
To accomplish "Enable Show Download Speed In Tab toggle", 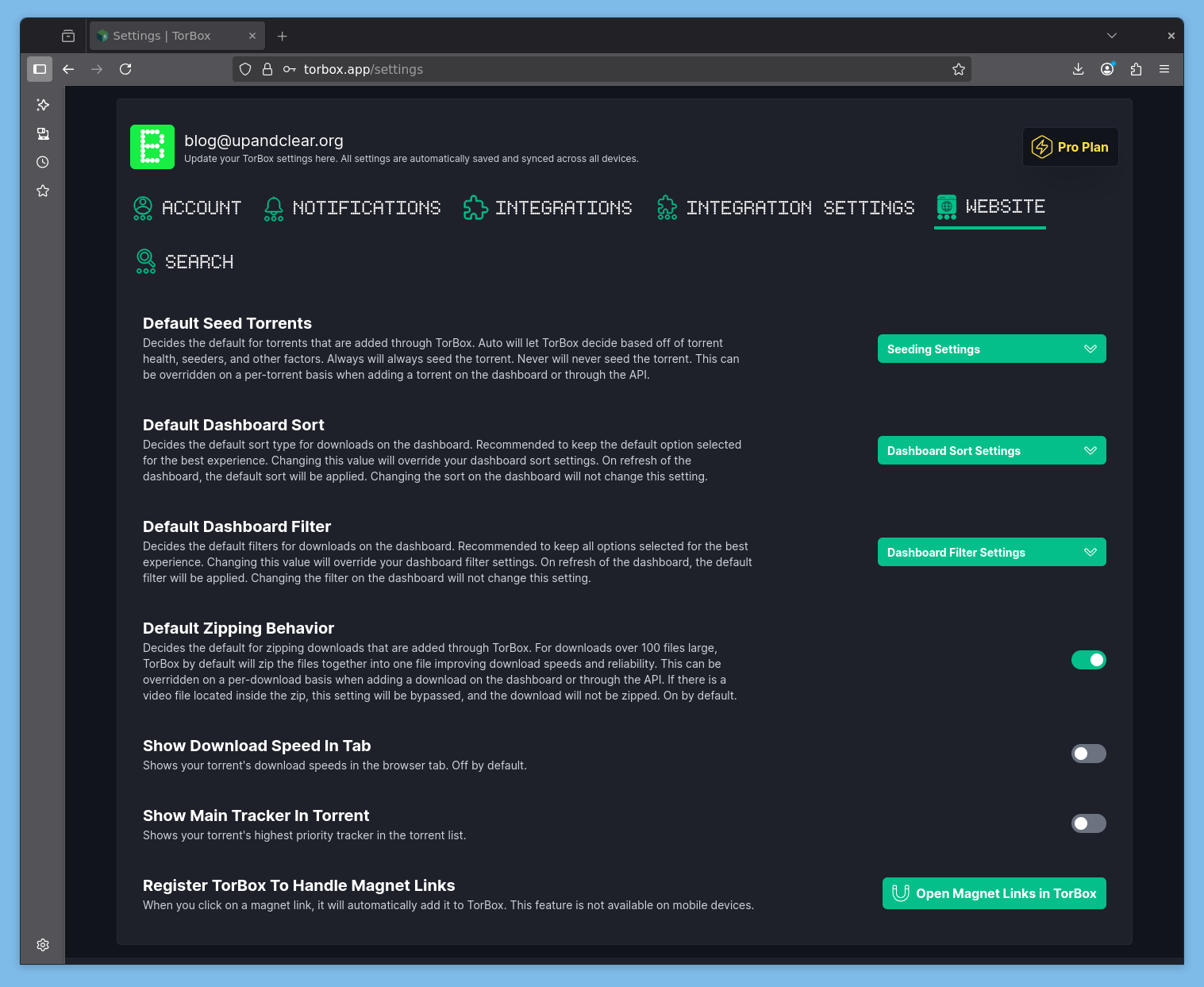I will click(1089, 754).
